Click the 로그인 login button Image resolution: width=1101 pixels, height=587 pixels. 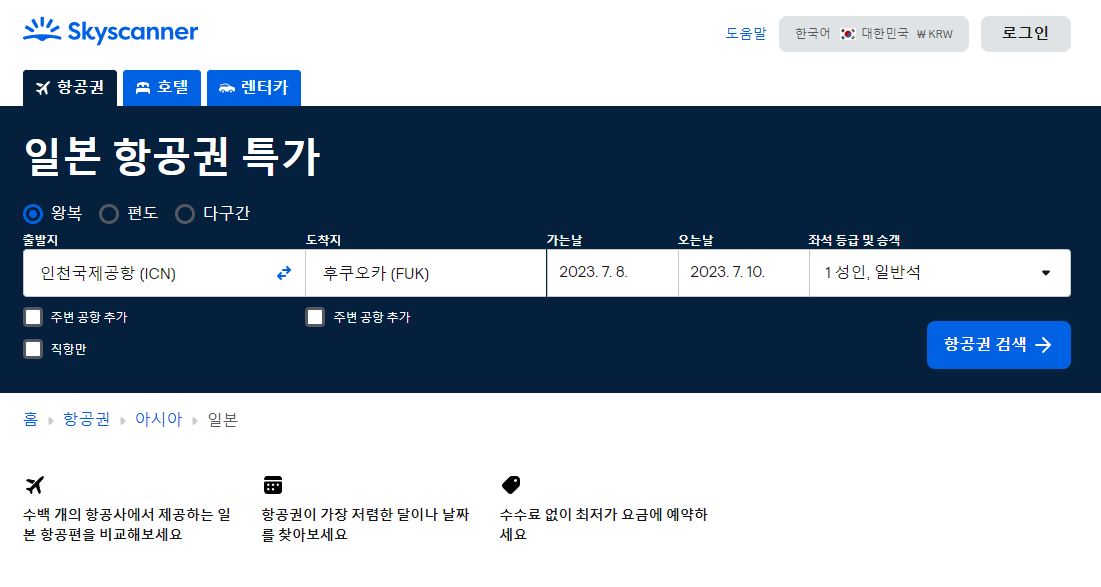pos(1025,34)
